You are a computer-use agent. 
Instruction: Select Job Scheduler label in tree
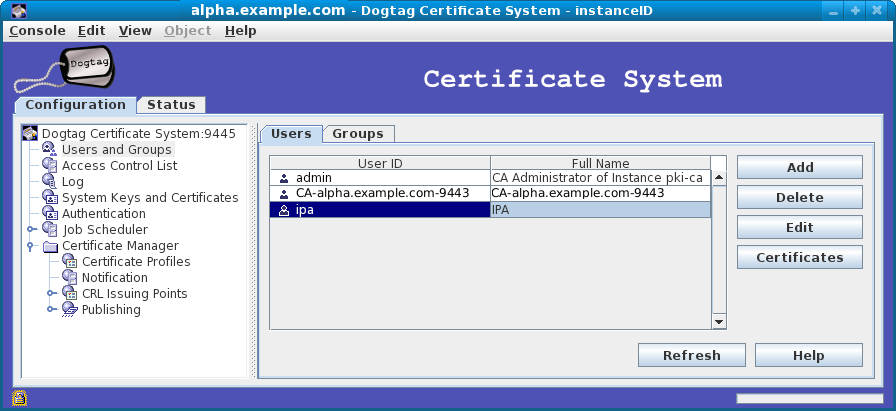click(105, 230)
